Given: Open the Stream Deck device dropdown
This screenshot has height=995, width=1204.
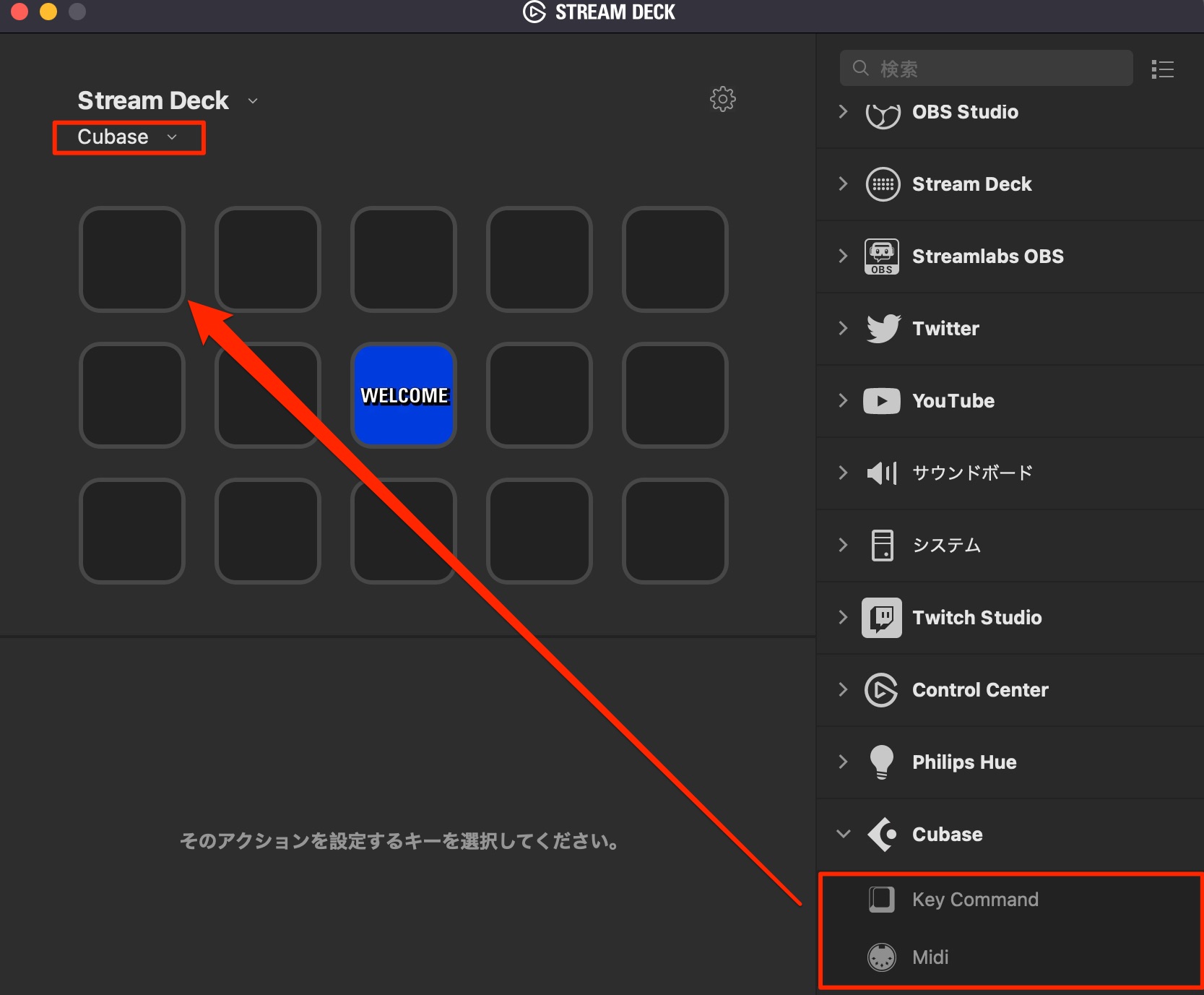Looking at the screenshot, I should click(x=168, y=100).
